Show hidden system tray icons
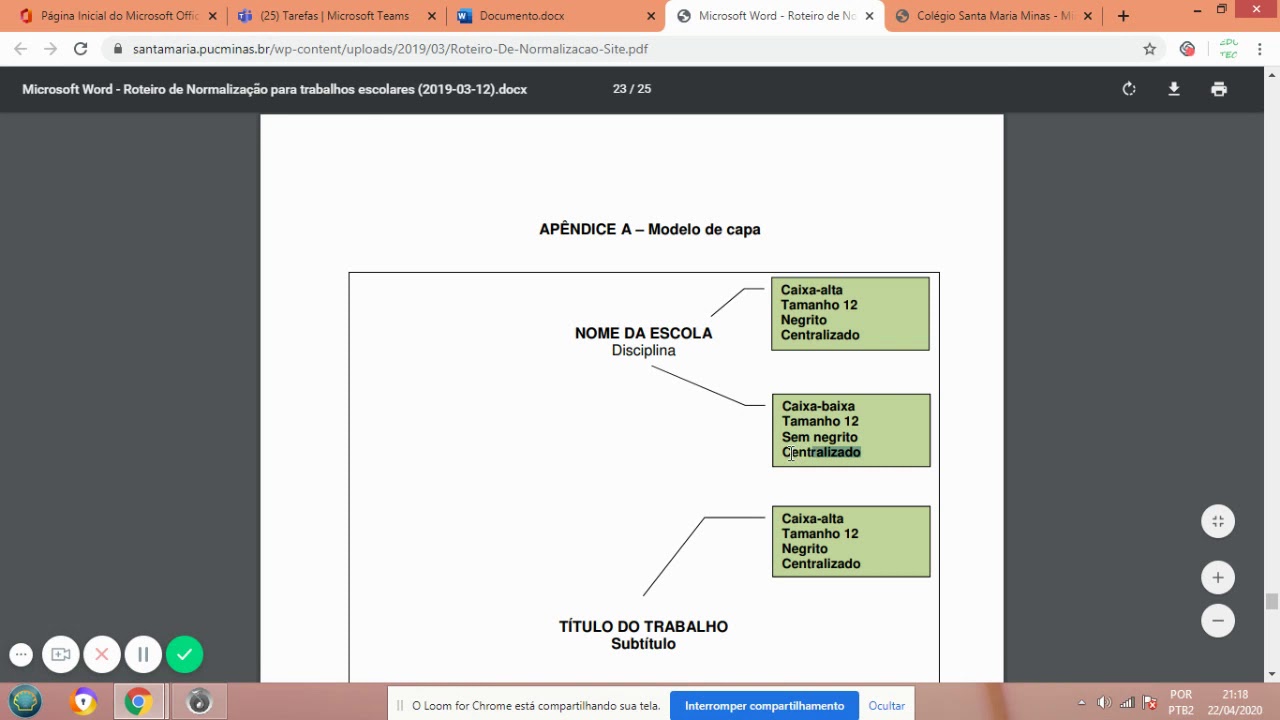Screen dimensions: 1280x720 [1081, 702]
